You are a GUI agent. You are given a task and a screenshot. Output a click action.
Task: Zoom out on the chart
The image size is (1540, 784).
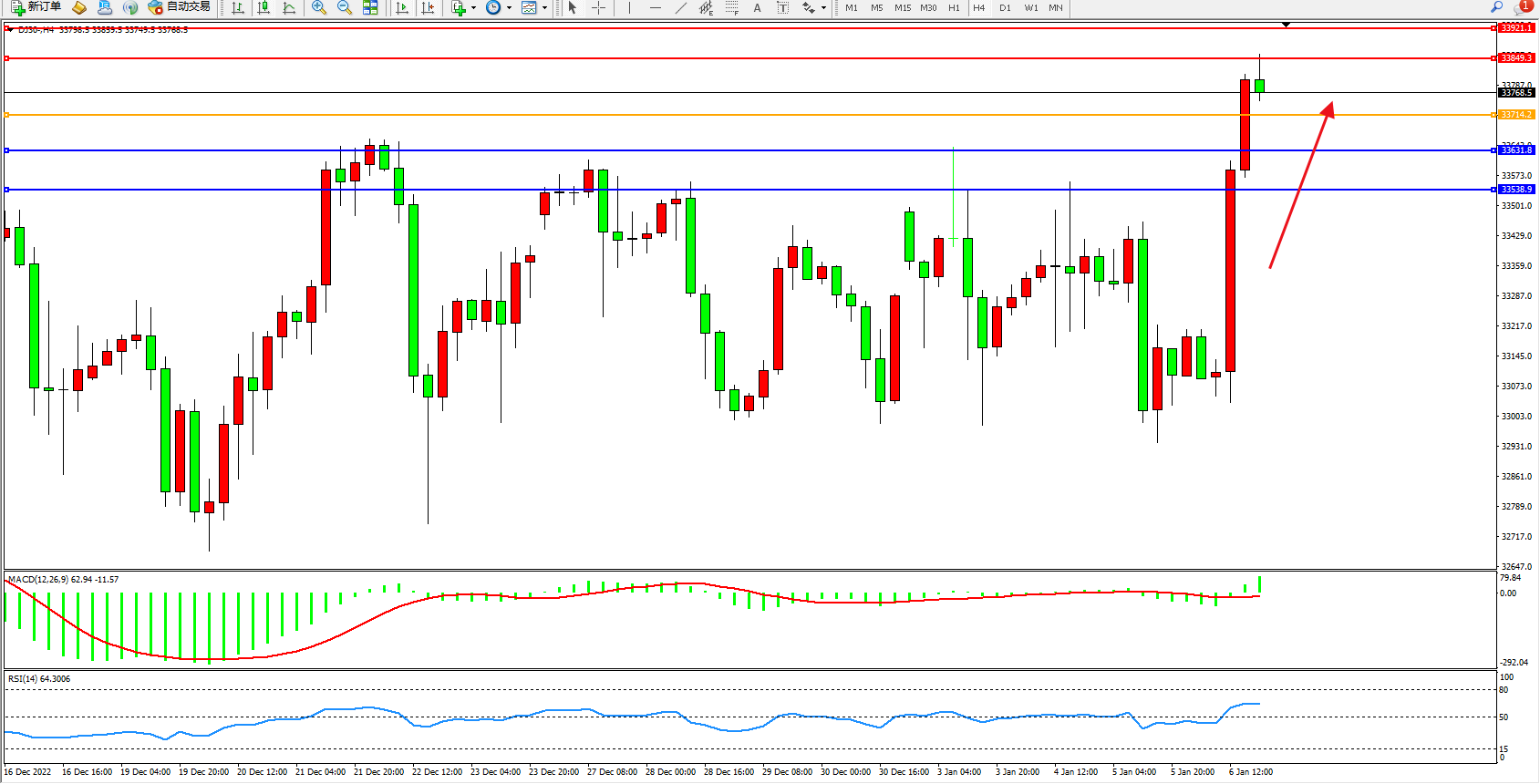click(x=345, y=8)
